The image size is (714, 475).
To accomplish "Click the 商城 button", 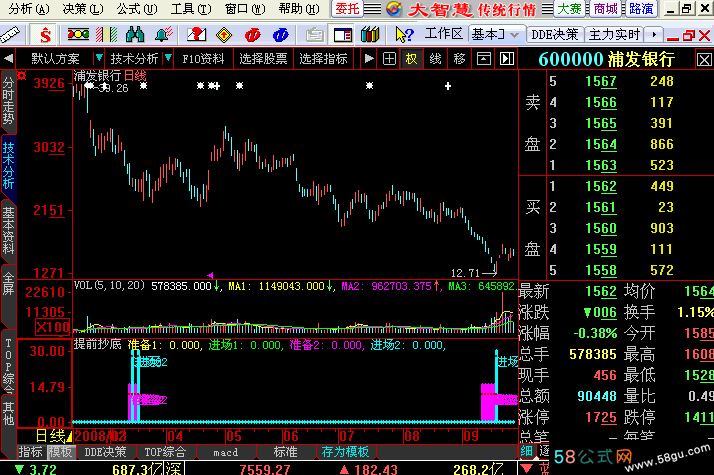I will (x=605, y=9).
